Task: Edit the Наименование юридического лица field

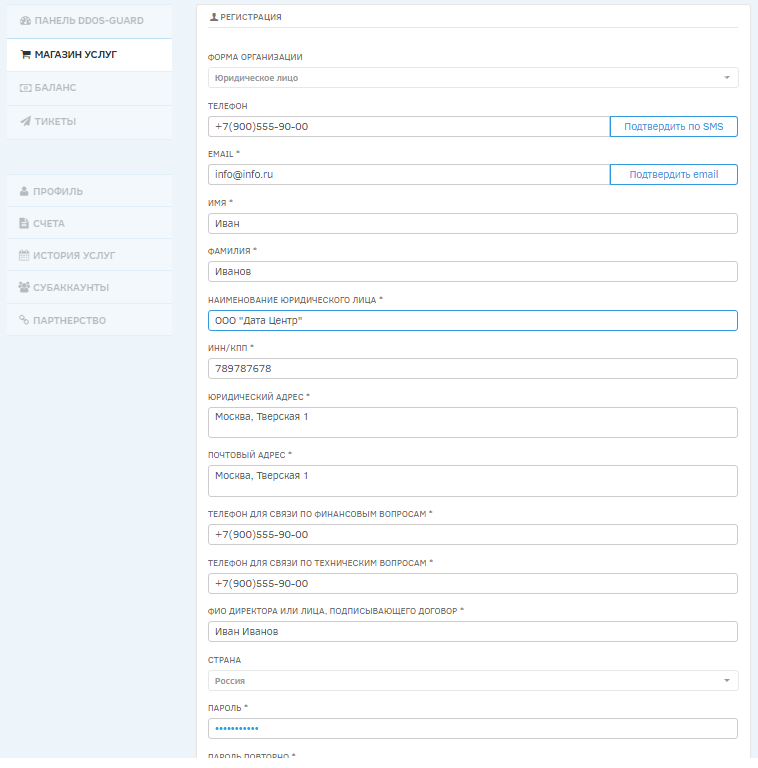Action: (x=472, y=321)
